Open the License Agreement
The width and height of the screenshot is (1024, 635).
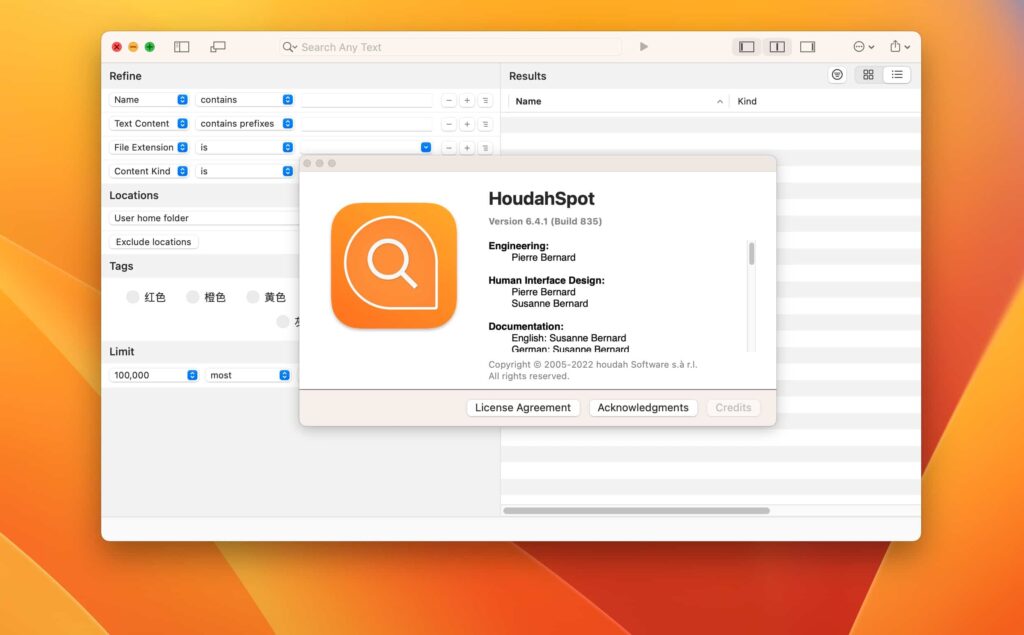[523, 407]
